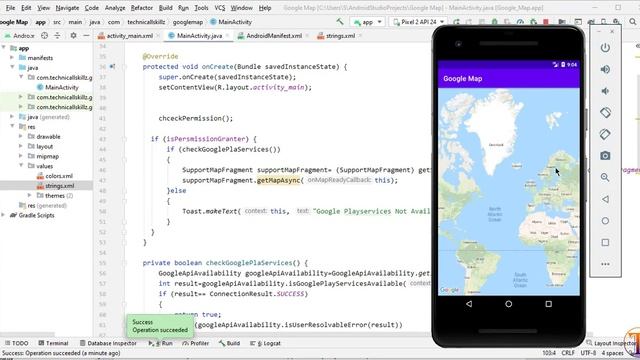The image size is (640, 360).
Task: Click the Google Map area on the emulator screen
Action: coord(509,191)
